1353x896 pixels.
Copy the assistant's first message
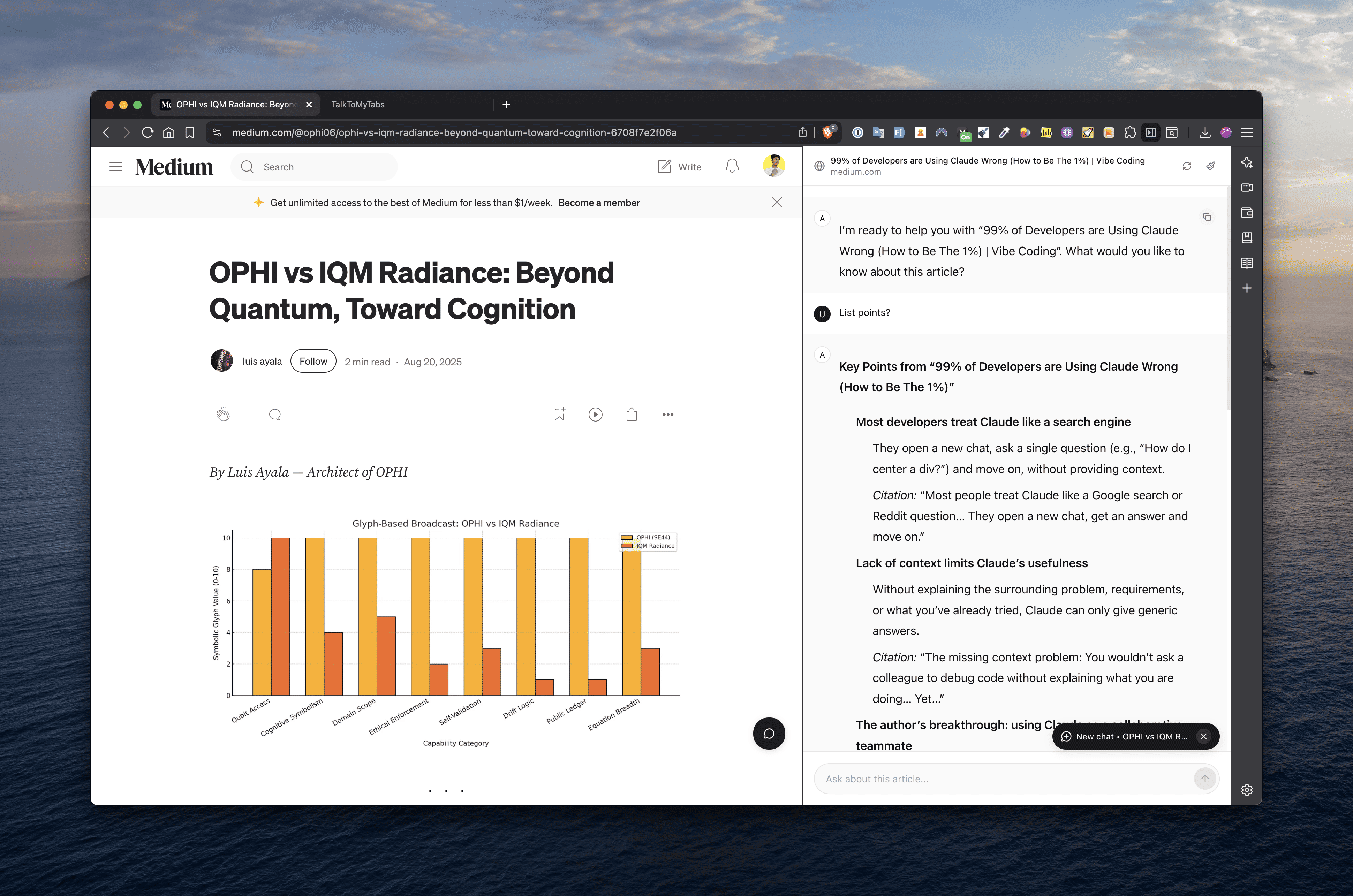pos(1207,217)
